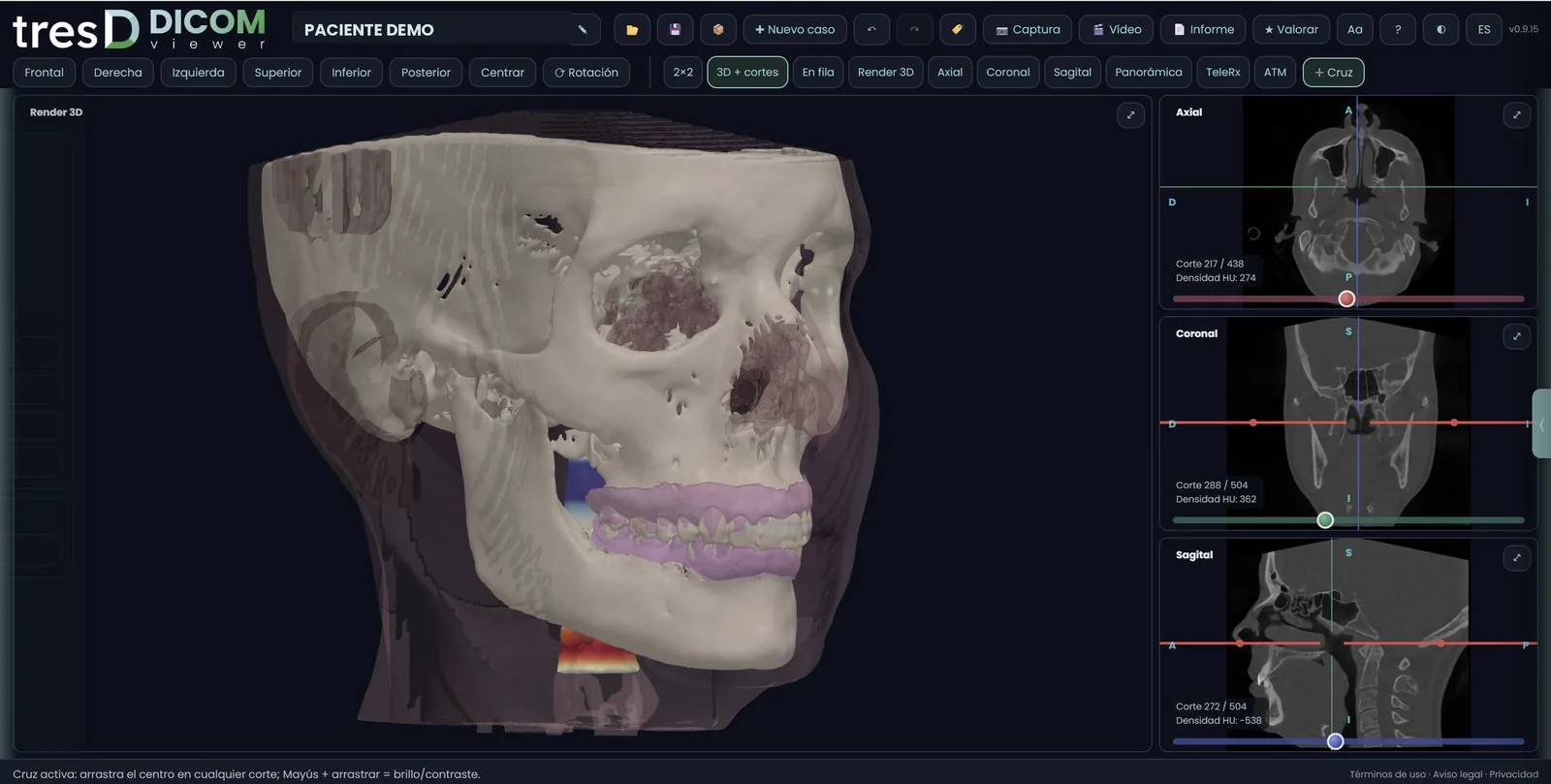The height and width of the screenshot is (784, 1551).
Task: Take a screenshot with Captura
Action: click(1028, 29)
